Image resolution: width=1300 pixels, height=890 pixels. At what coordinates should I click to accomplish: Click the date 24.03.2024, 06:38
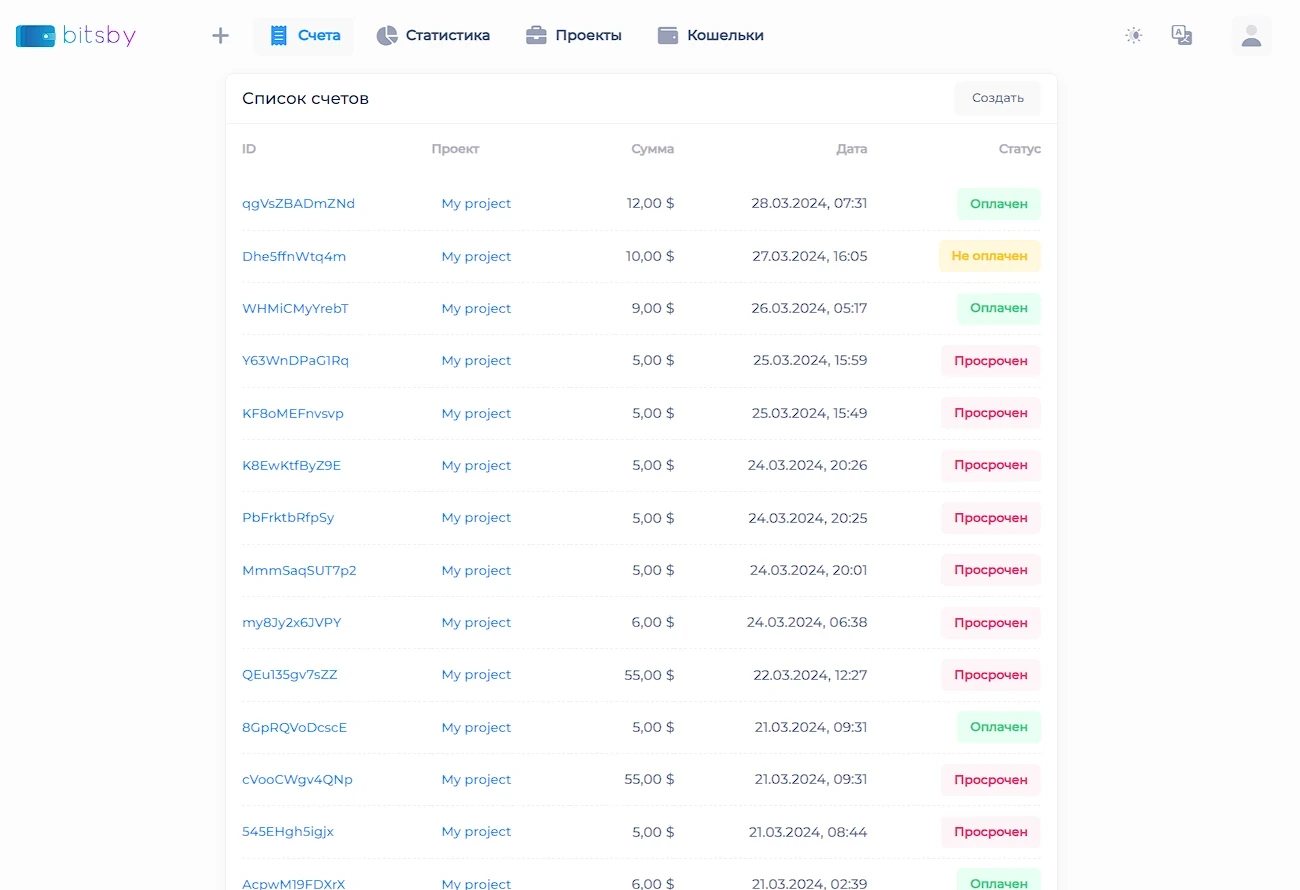click(x=807, y=622)
